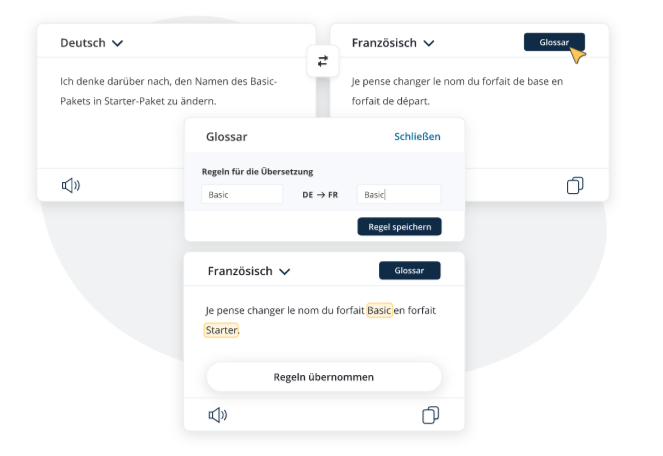Screen dimensions: 663x456
Task: Swap the source and target languages
Action: [x=322, y=61]
